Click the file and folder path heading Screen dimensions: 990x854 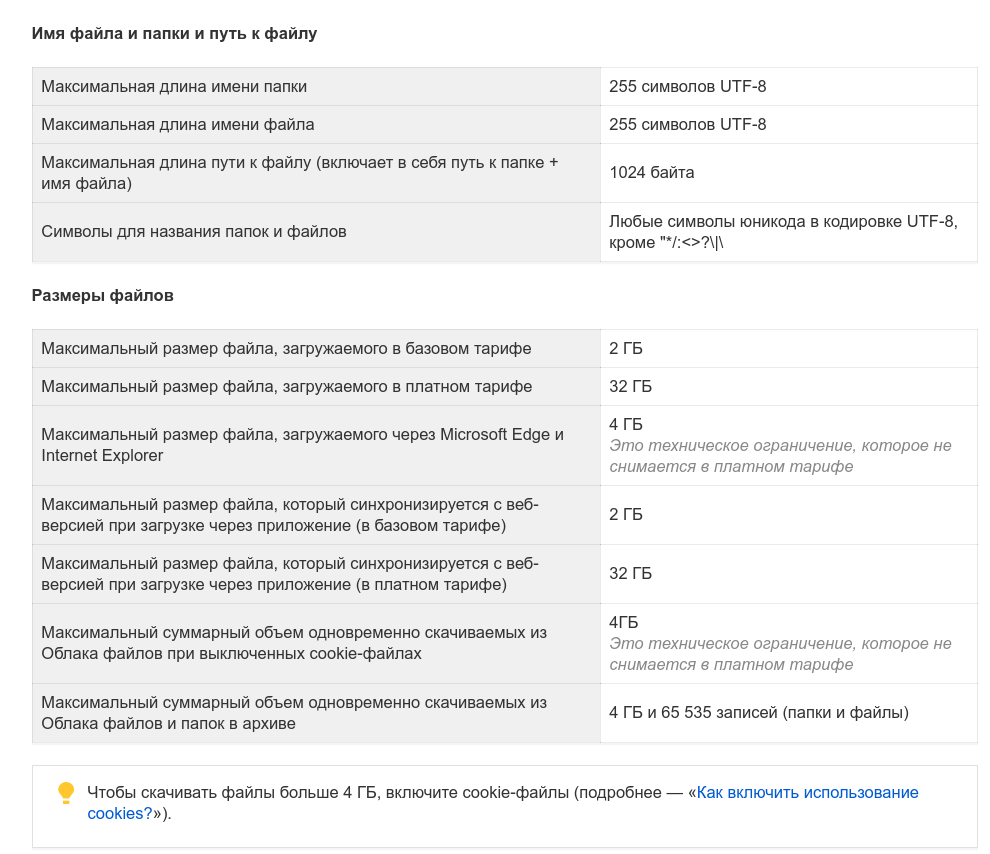[x=174, y=34]
